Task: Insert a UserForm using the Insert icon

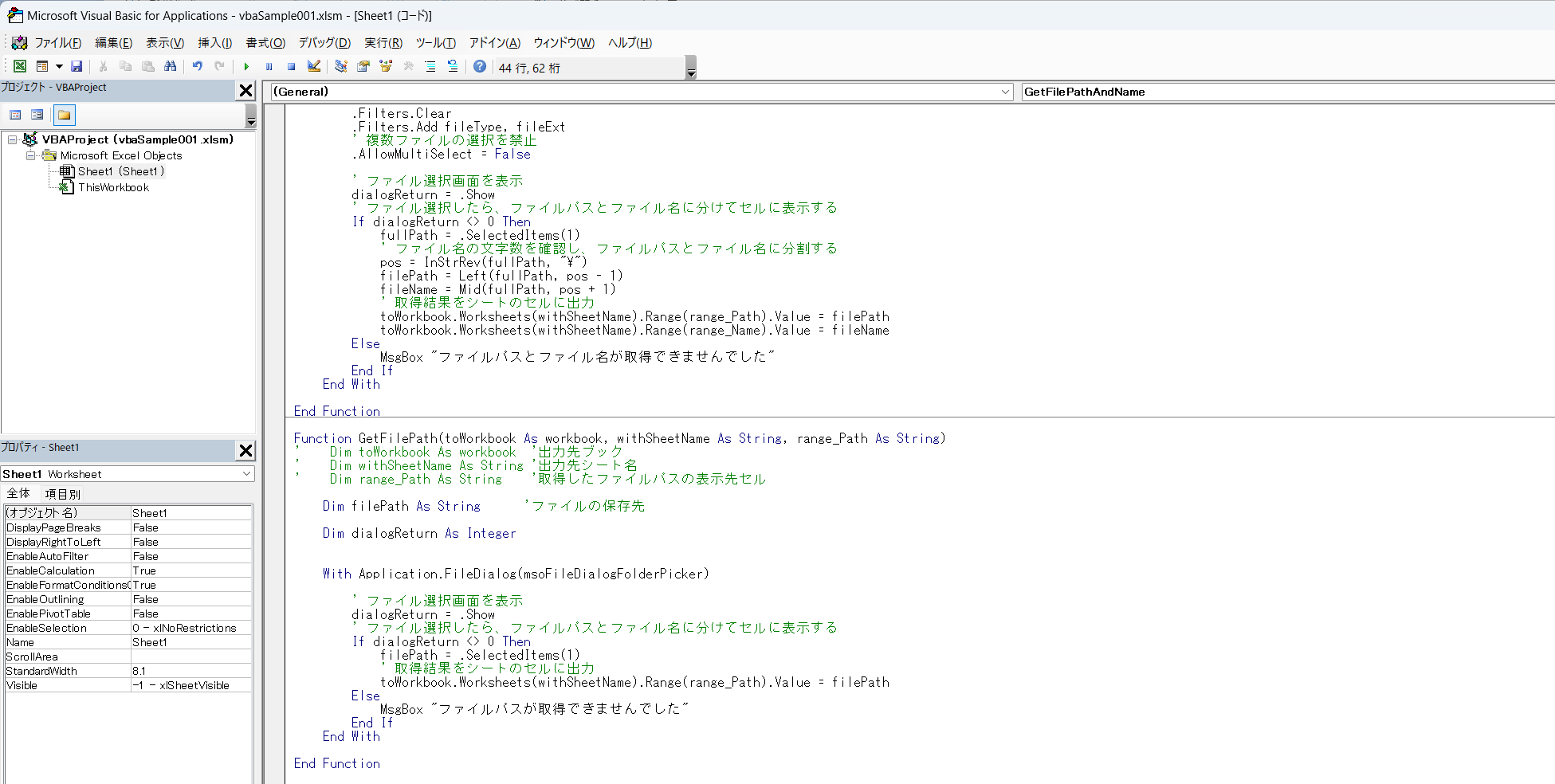Action: pos(43,67)
